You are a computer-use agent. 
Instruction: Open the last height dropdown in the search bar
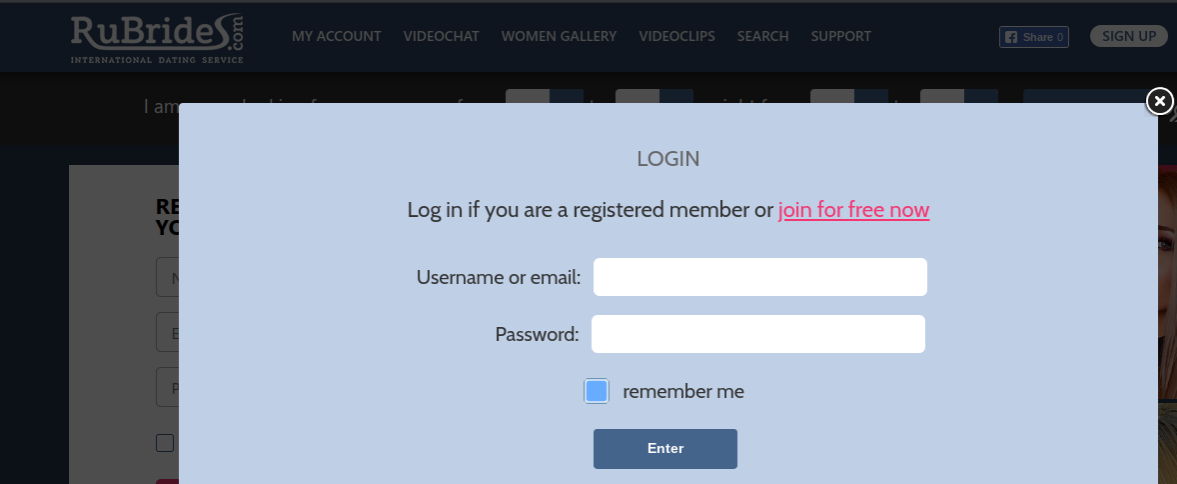959,96
